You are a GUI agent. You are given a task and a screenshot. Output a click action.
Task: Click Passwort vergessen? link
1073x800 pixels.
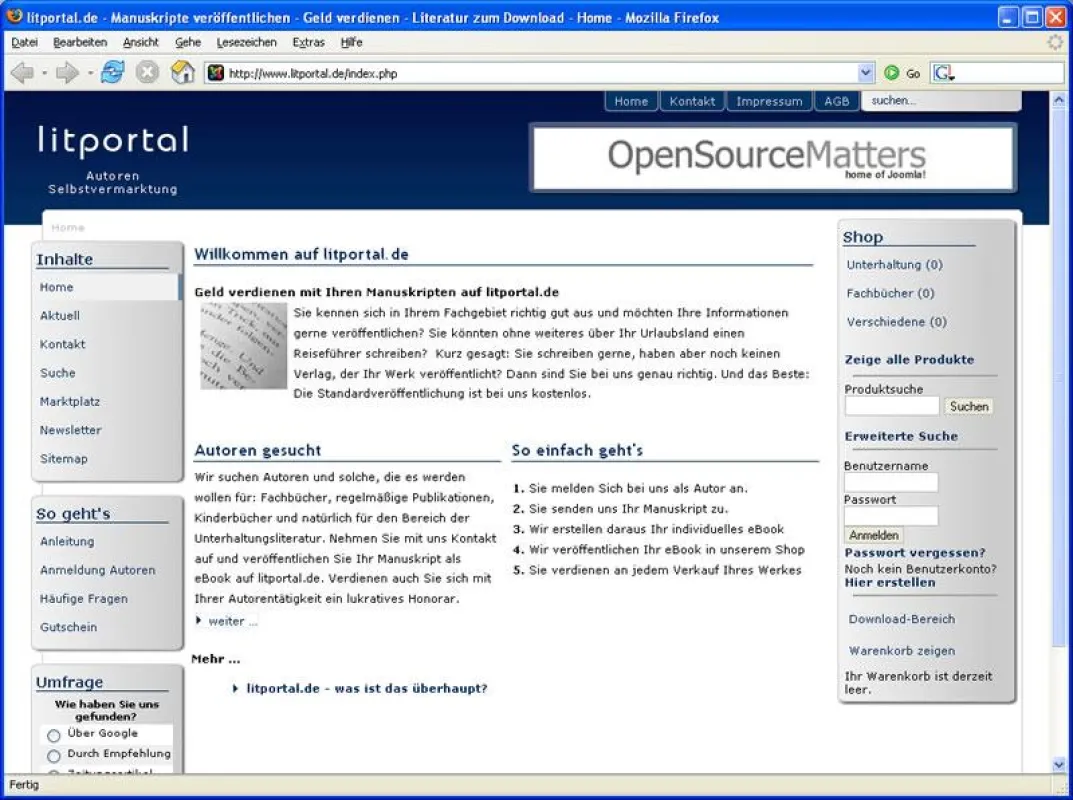915,553
